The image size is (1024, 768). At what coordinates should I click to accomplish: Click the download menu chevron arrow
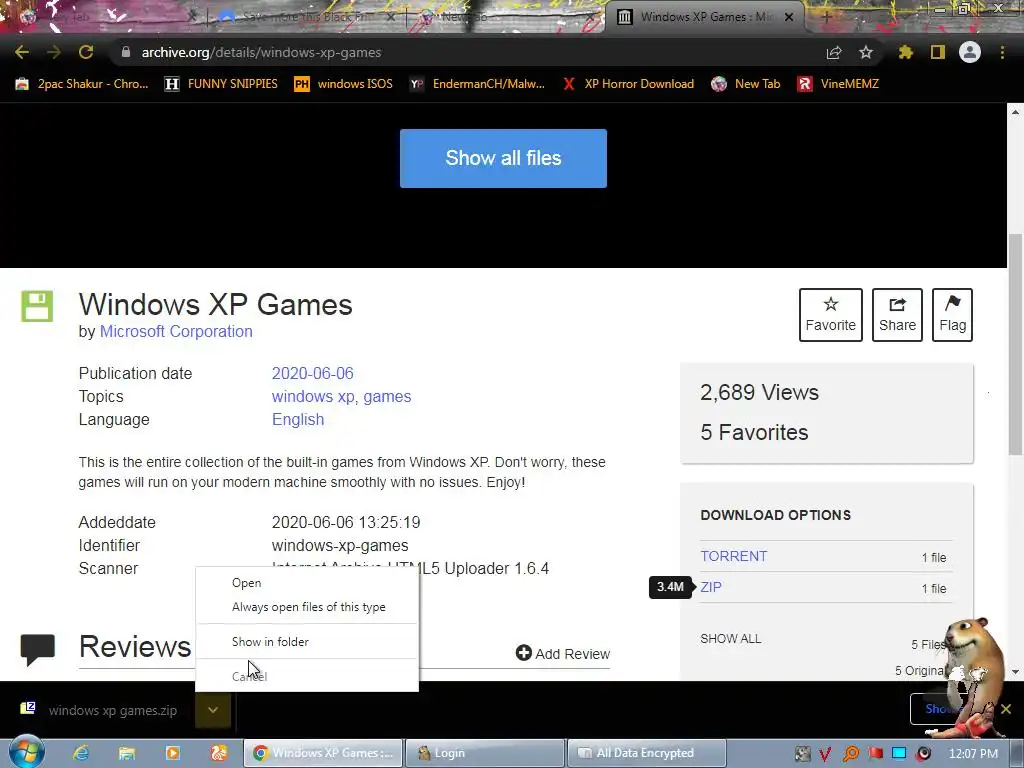point(213,710)
